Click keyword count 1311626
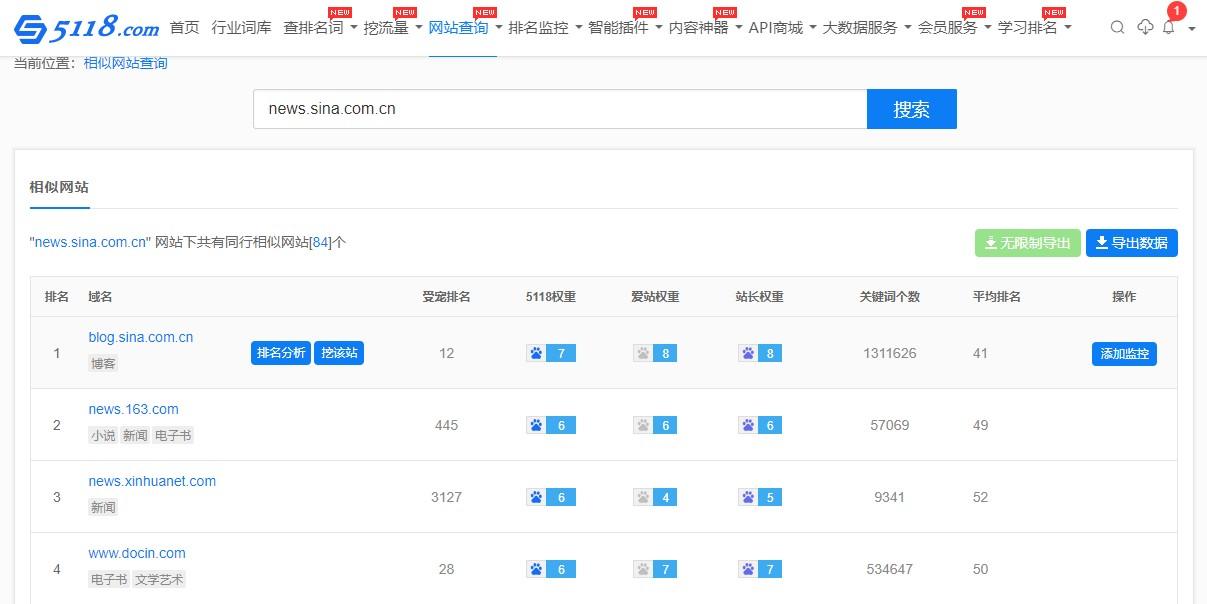1207x604 pixels. [x=890, y=353]
